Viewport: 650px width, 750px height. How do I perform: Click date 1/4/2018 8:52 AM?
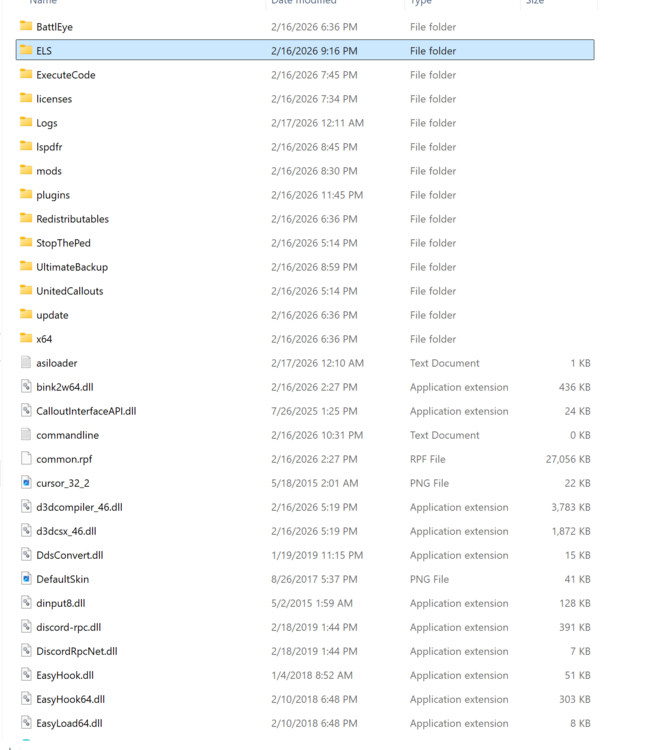pyautogui.click(x=312, y=675)
